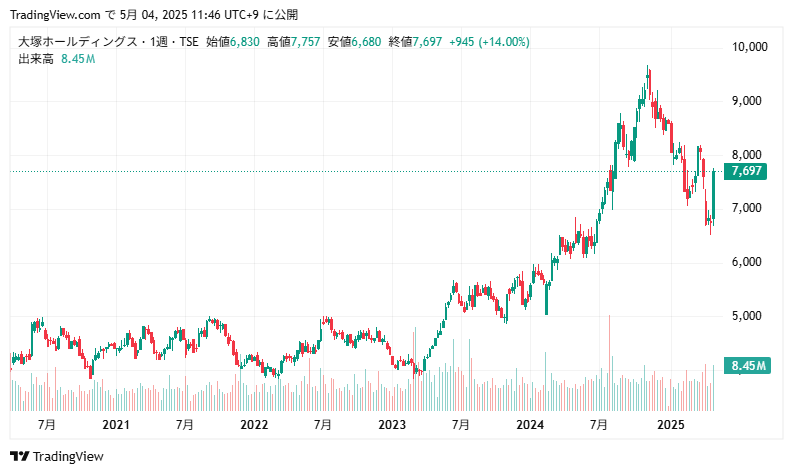The width and height of the screenshot is (793, 474).
Task: Click the 高値 7,757 high value
Action: (294, 41)
